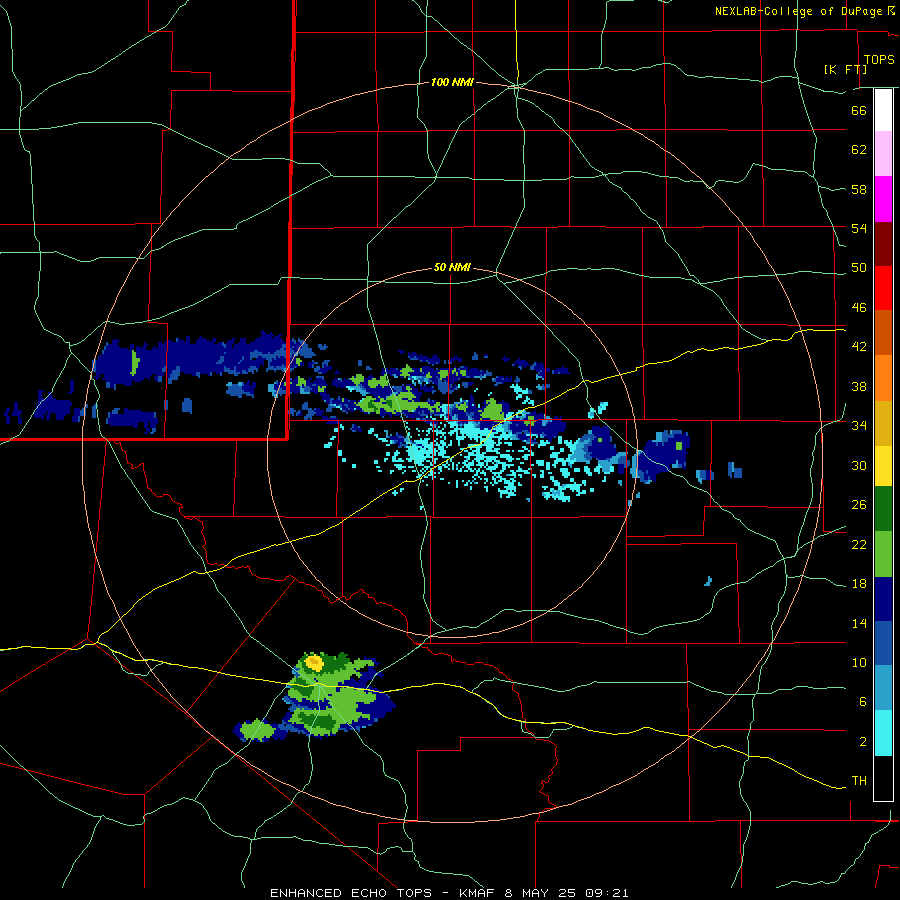Click the NEXLAB-College of DuPage label
900x900 pixels.
pyautogui.click(x=798, y=11)
